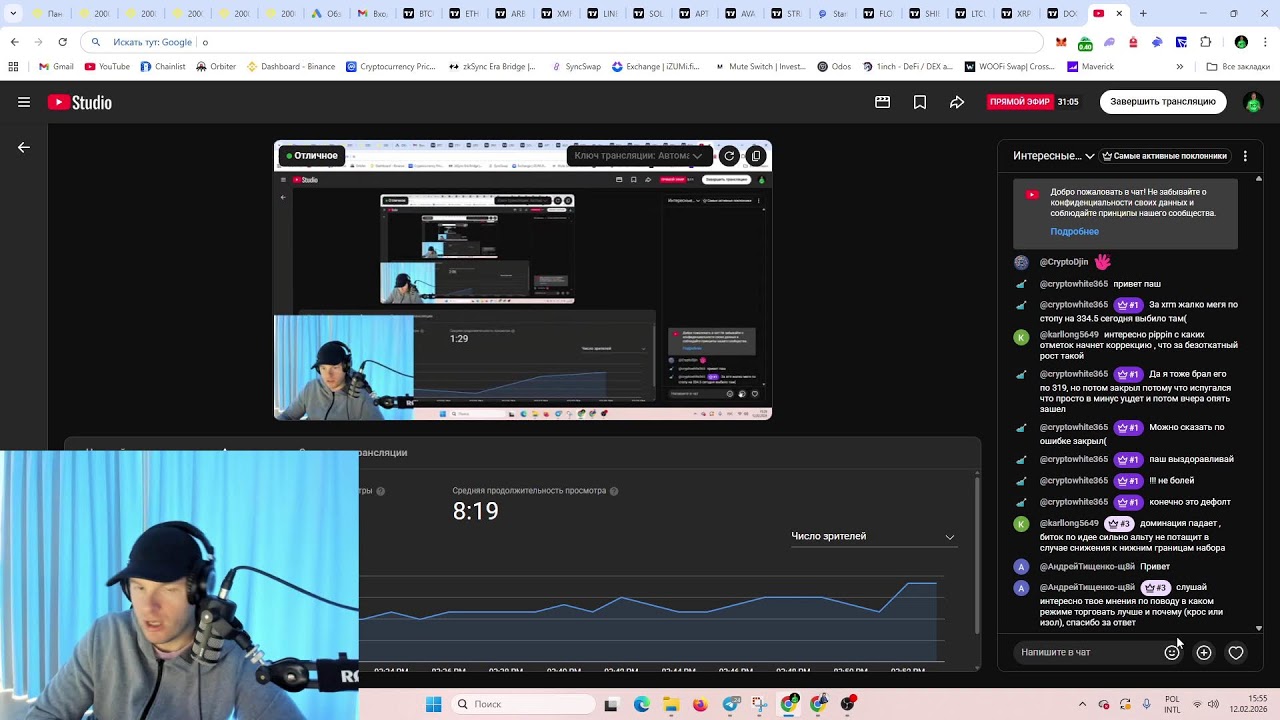Switch to the ETH TradingView tab
This screenshot has width=1280, height=720.
click(464, 14)
